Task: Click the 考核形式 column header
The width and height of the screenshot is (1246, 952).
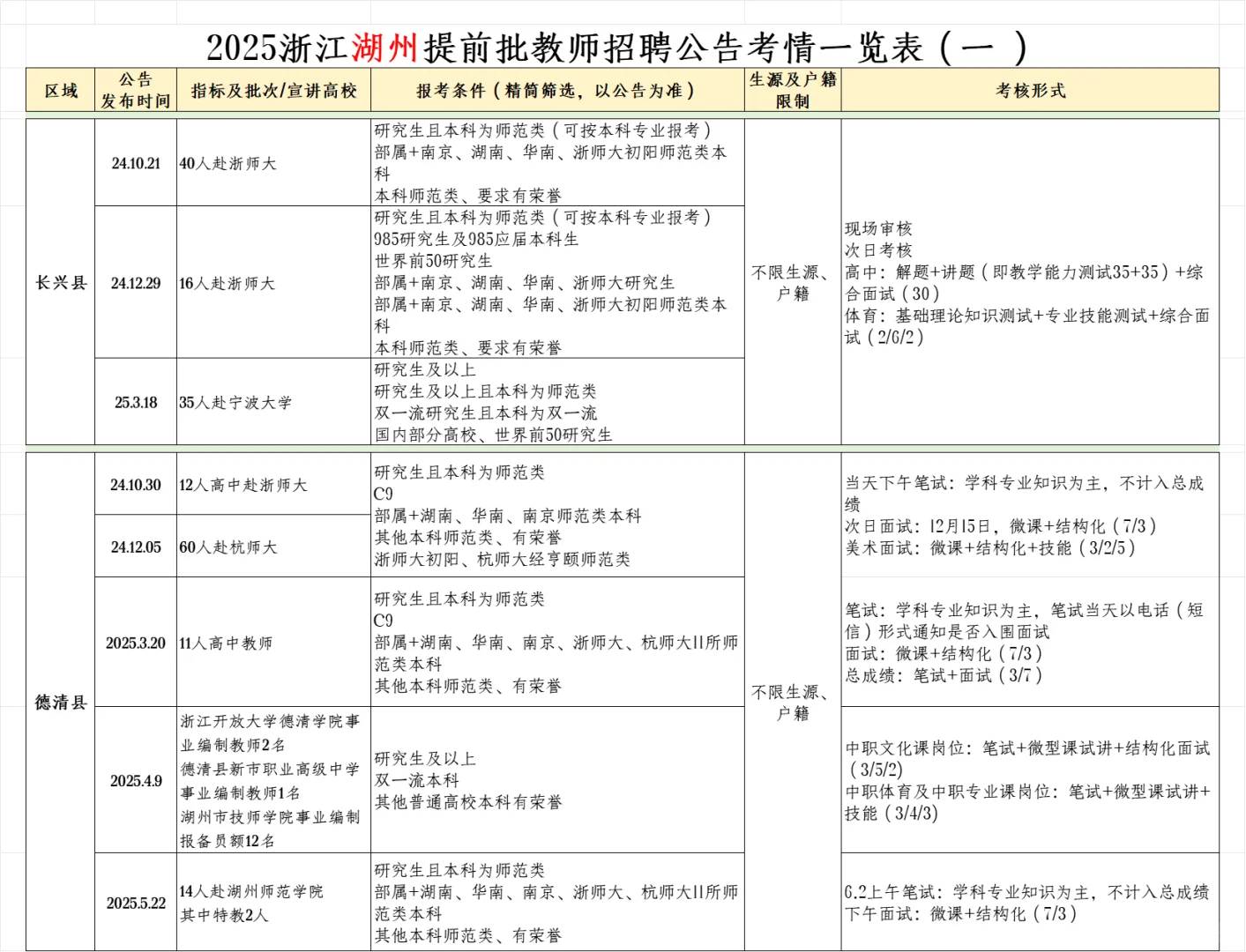Action: 1030,89
